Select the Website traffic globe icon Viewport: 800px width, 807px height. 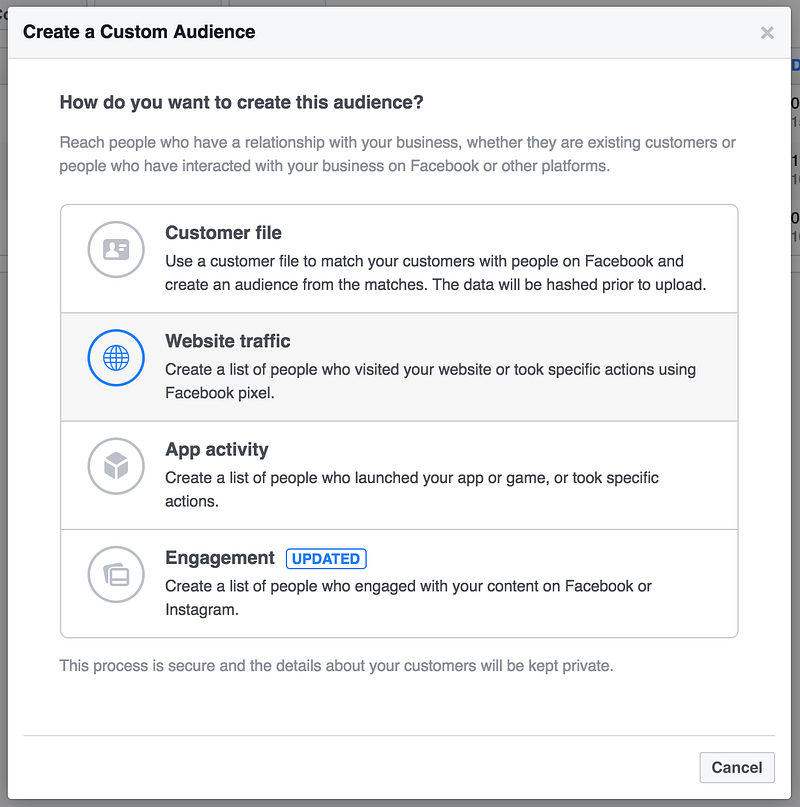[116, 357]
